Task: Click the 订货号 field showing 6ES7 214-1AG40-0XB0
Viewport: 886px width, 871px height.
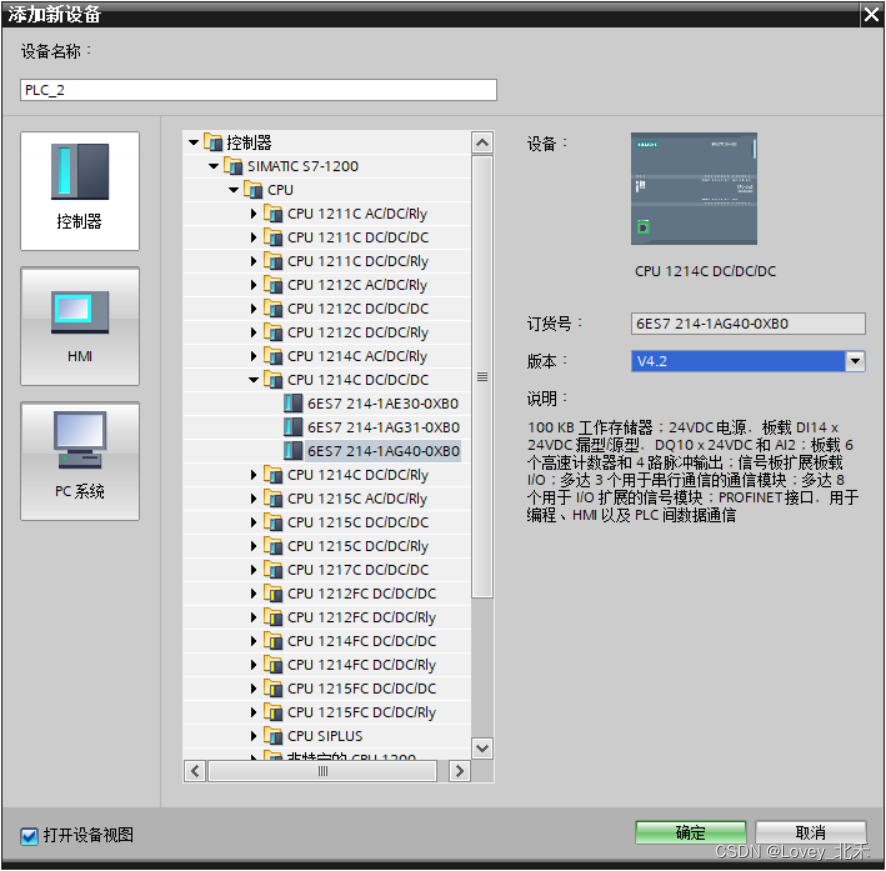Action: 748,323
